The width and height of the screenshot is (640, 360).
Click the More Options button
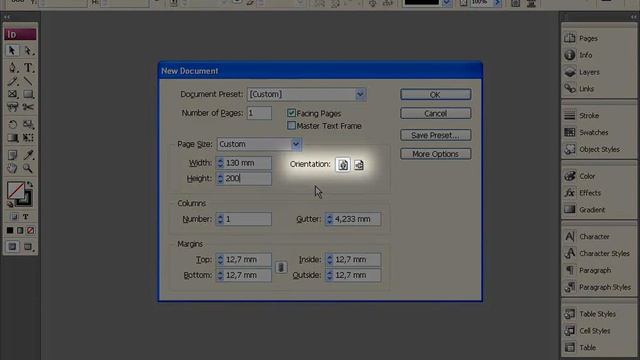[436, 154]
